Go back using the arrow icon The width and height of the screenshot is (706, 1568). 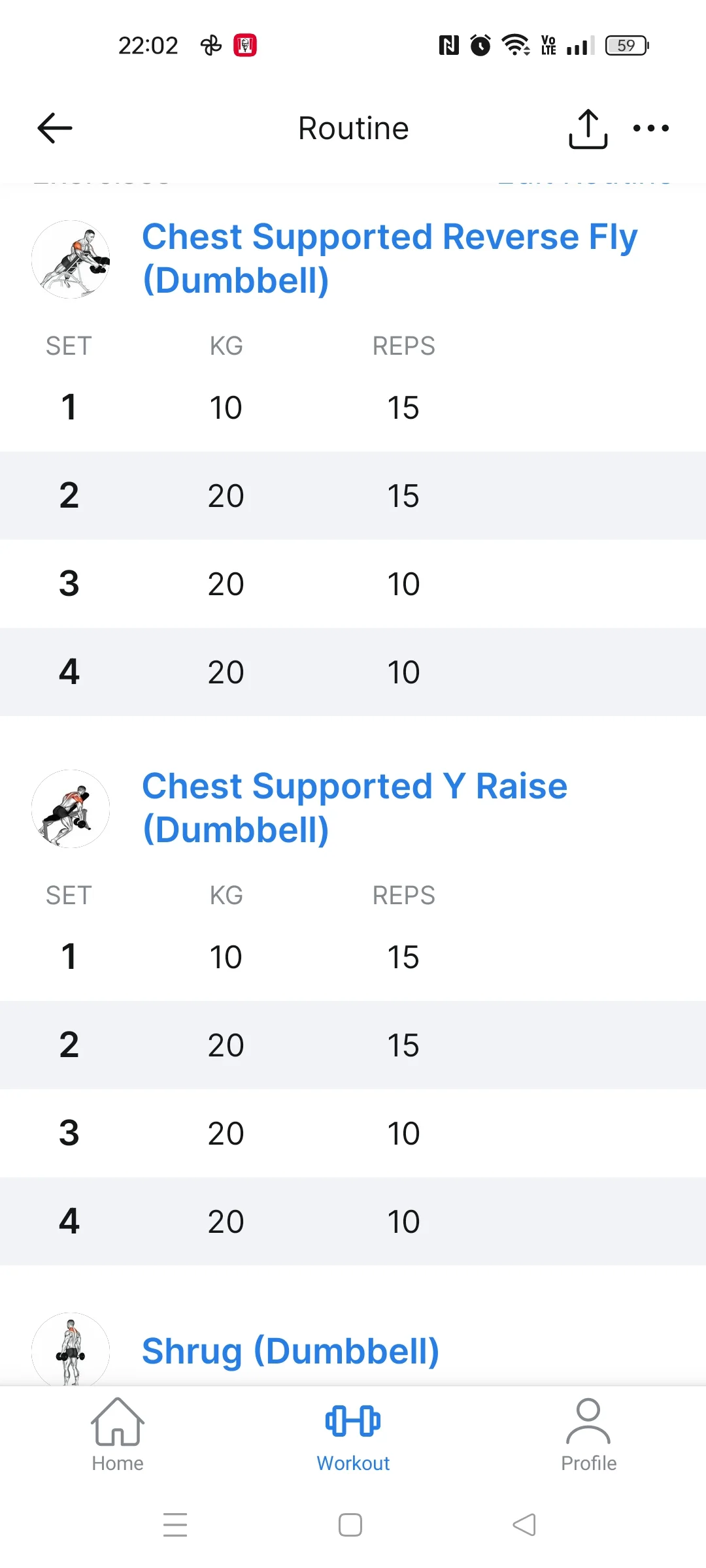55,128
